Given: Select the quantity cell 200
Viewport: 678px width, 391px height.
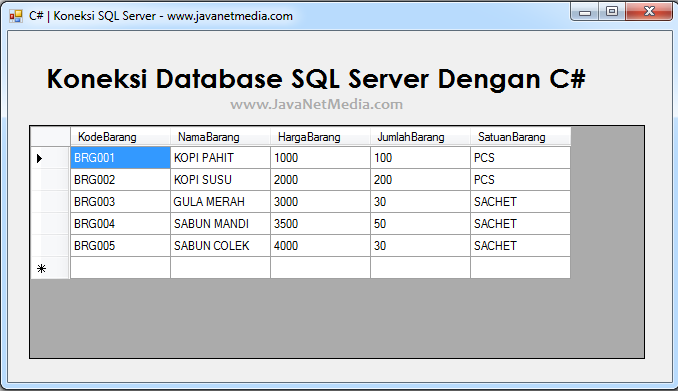Looking at the screenshot, I should [x=420, y=179].
